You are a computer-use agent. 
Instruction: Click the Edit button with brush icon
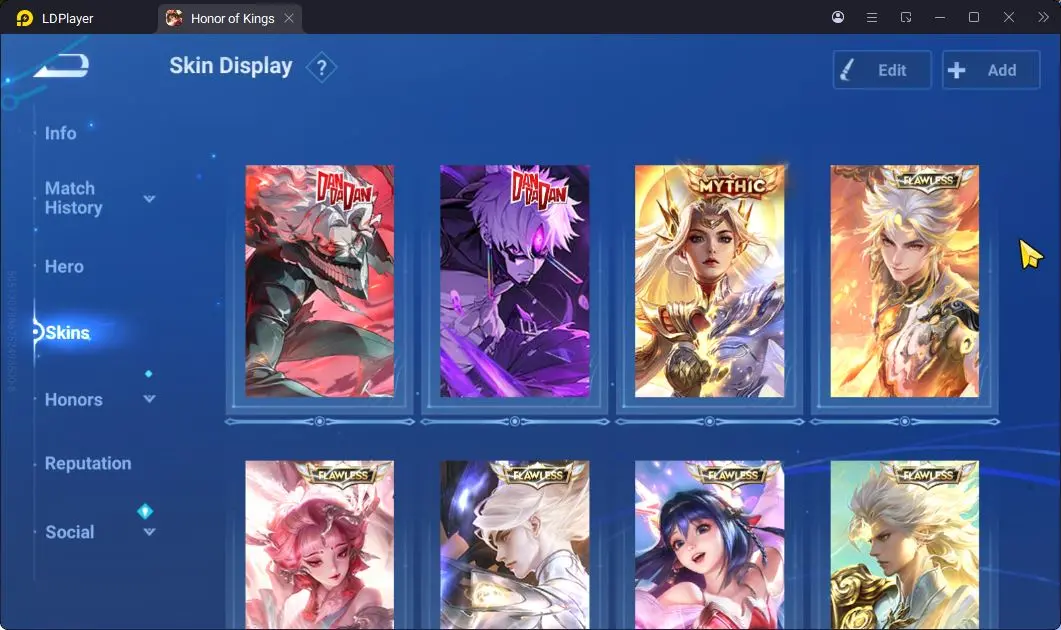882,70
